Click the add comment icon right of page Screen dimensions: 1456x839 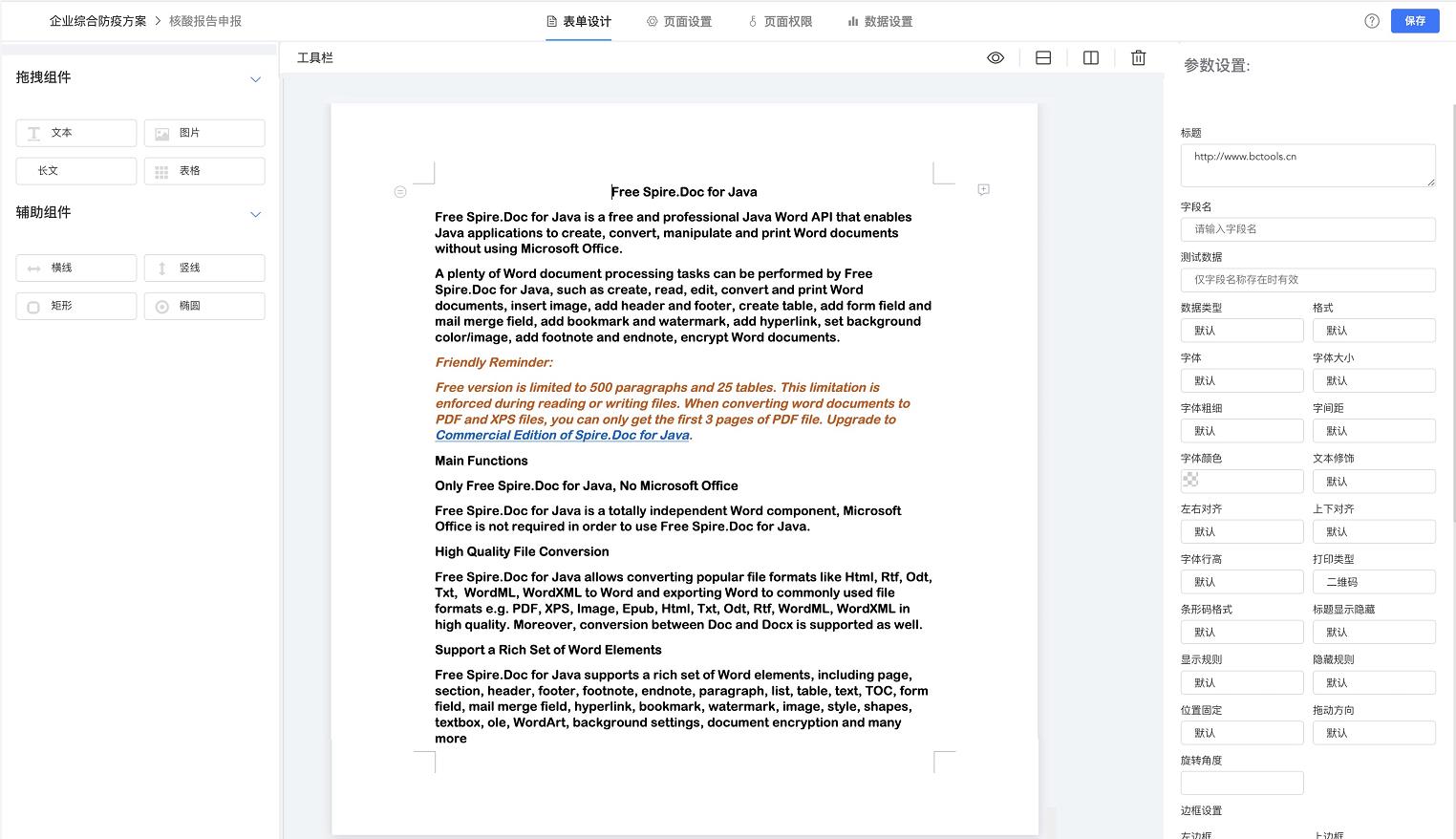click(983, 190)
